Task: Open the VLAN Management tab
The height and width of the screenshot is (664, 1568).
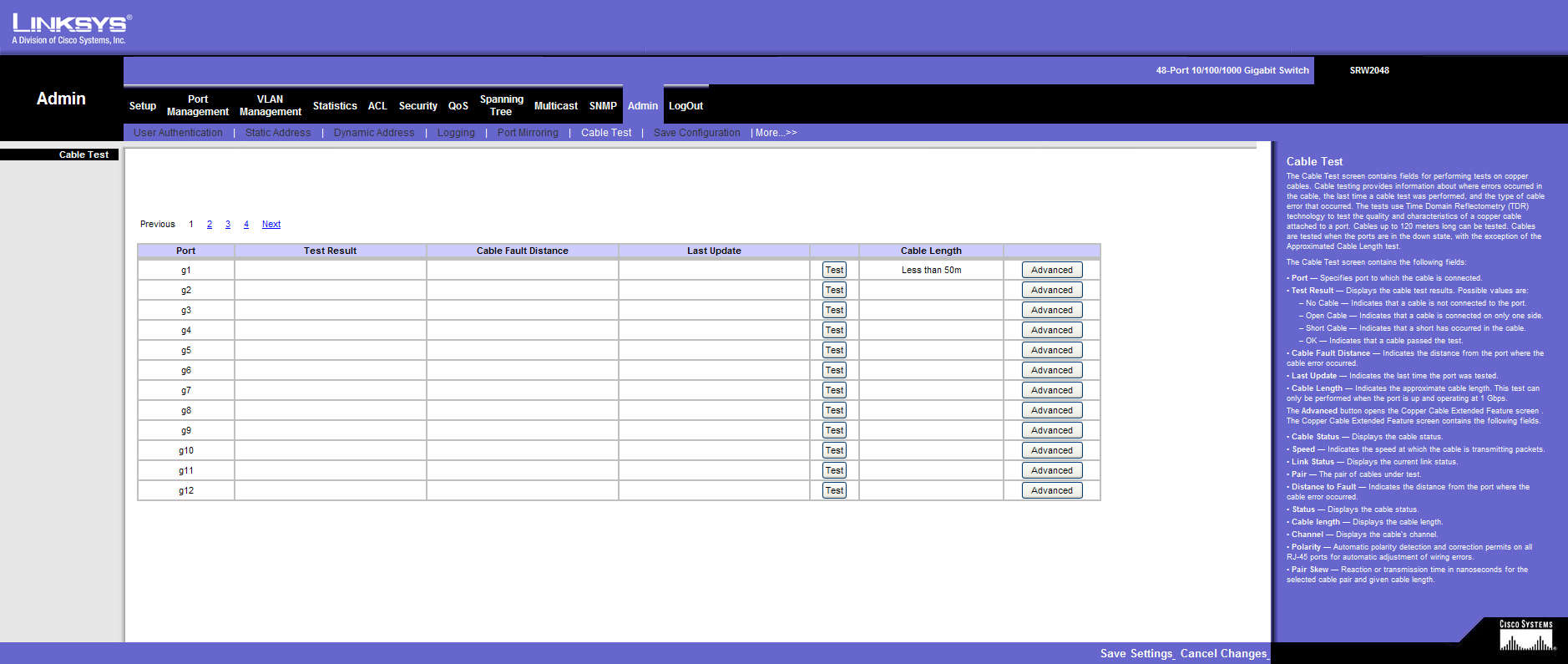Action: pyautogui.click(x=270, y=105)
